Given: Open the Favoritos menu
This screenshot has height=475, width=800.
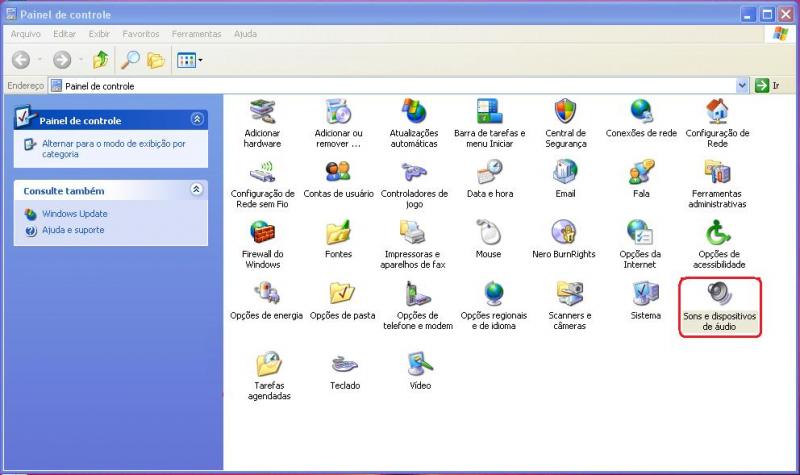Looking at the screenshot, I should [x=141, y=34].
